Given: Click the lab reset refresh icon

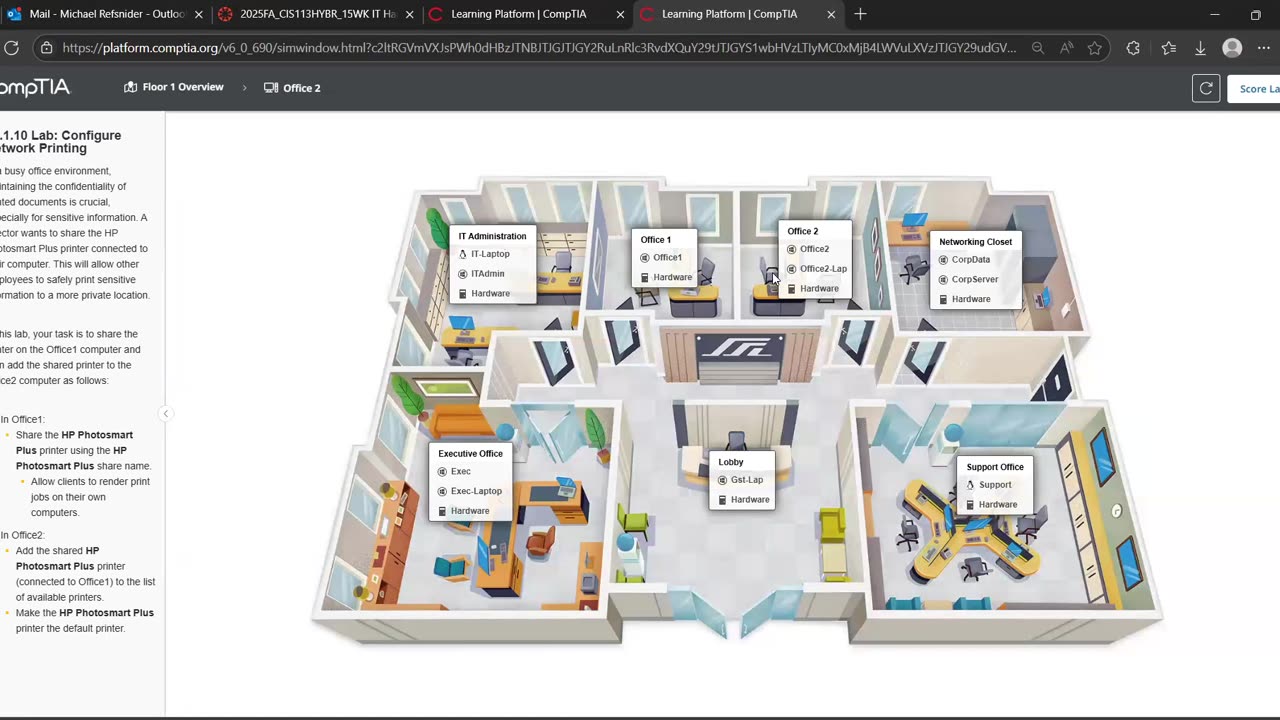Looking at the screenshot, I should 1206,88.
